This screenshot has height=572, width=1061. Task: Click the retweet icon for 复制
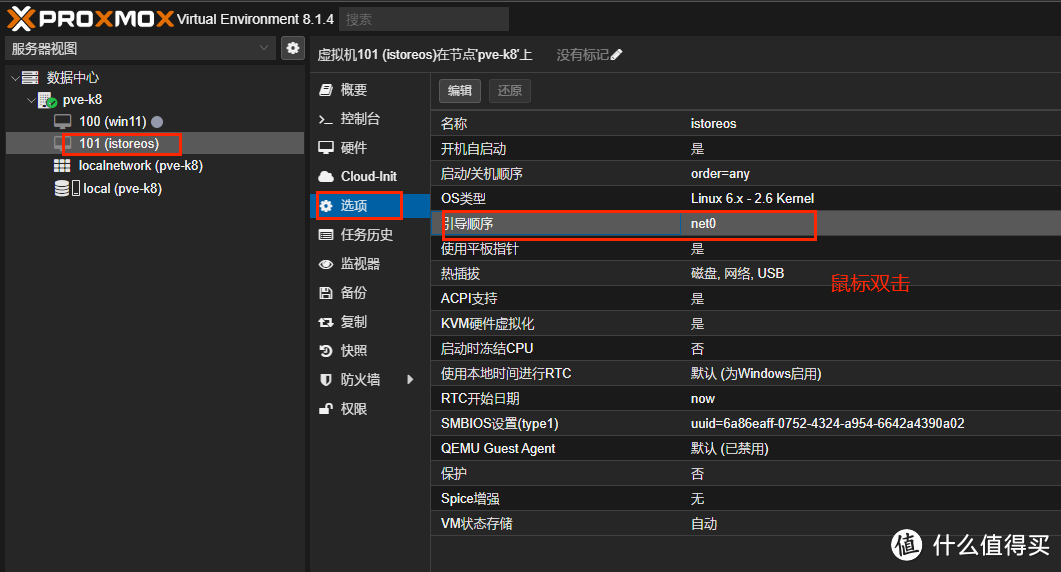pos(326,322)
